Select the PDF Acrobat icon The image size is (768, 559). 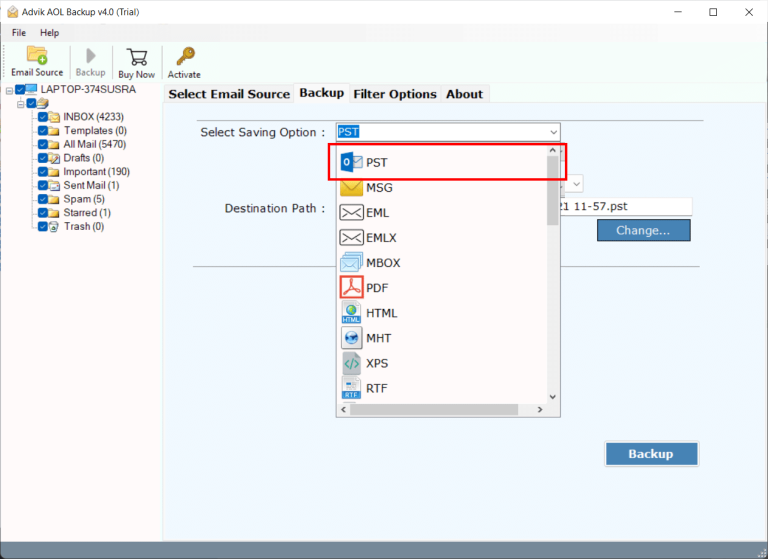click(x=351, y=288)
